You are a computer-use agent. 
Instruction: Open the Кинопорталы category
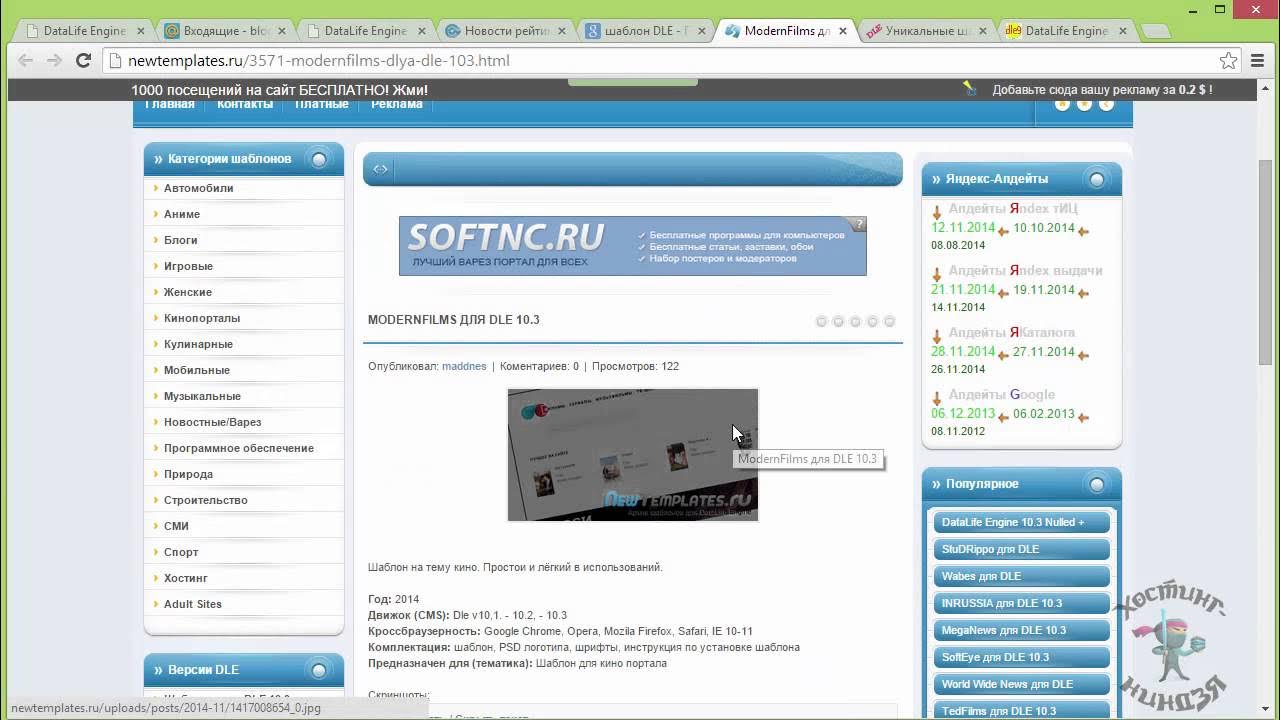(202, 318)
